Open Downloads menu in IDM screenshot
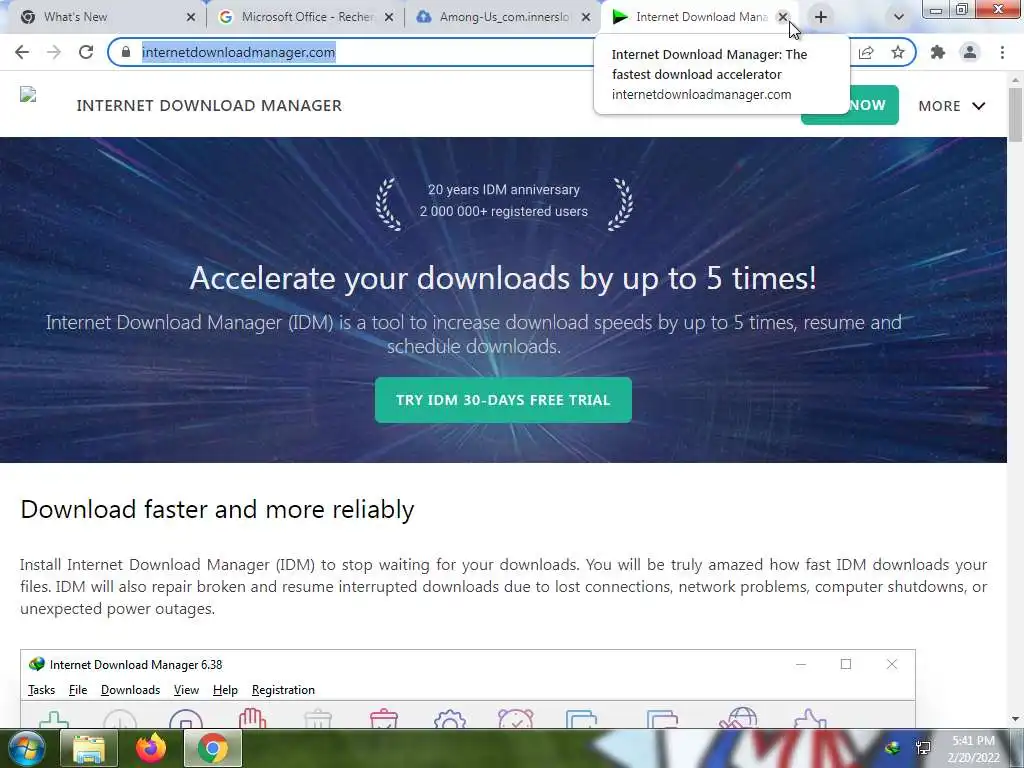 (x=131, y=690)
